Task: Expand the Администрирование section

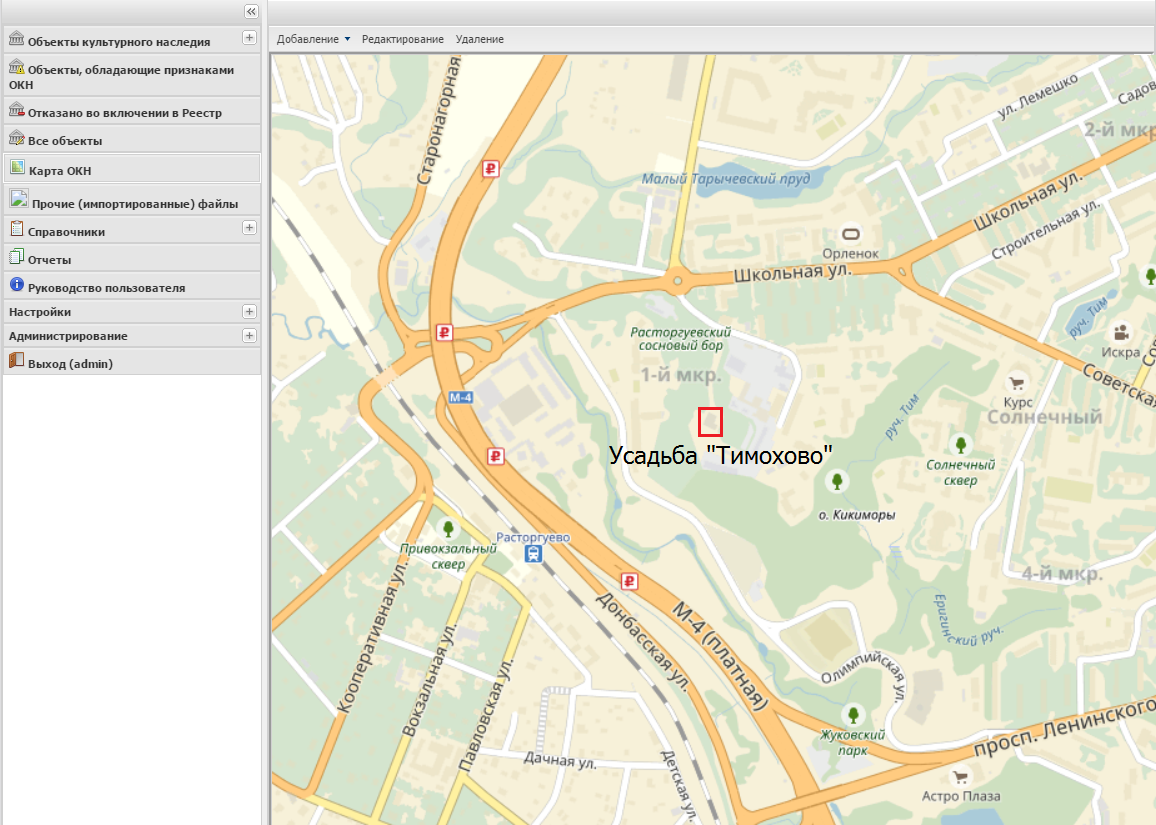Action: pos(249,336)
